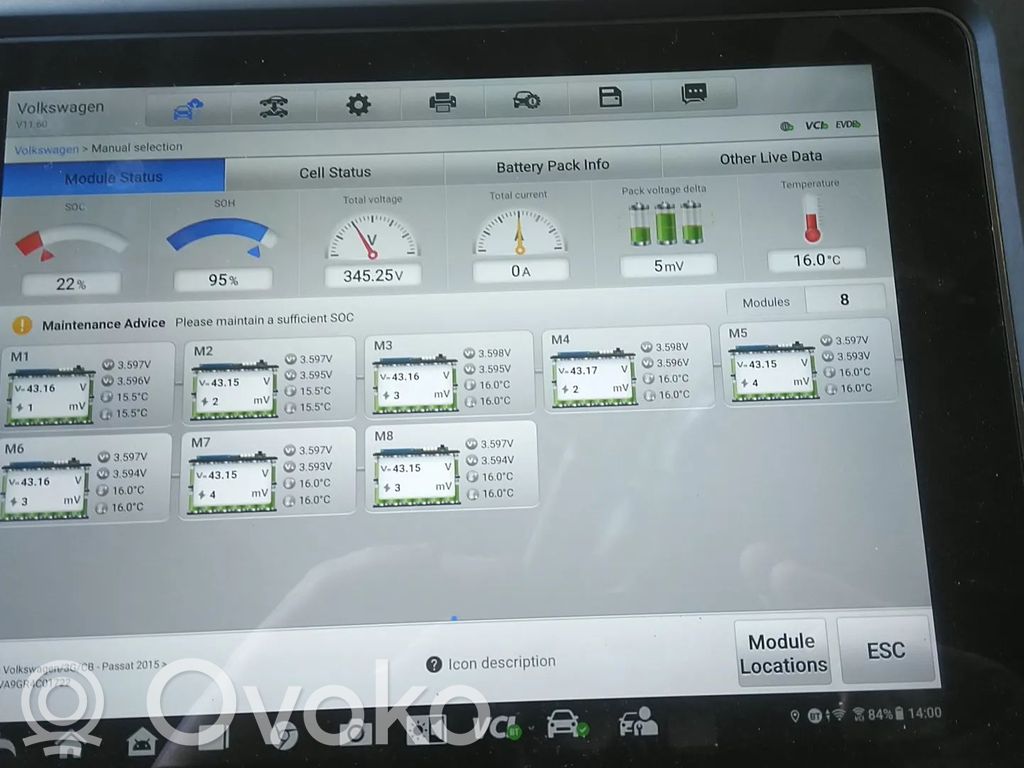1024x768 pixels.
Task: Open the car with person icon in bottom bar
Action: click(638, 722)
